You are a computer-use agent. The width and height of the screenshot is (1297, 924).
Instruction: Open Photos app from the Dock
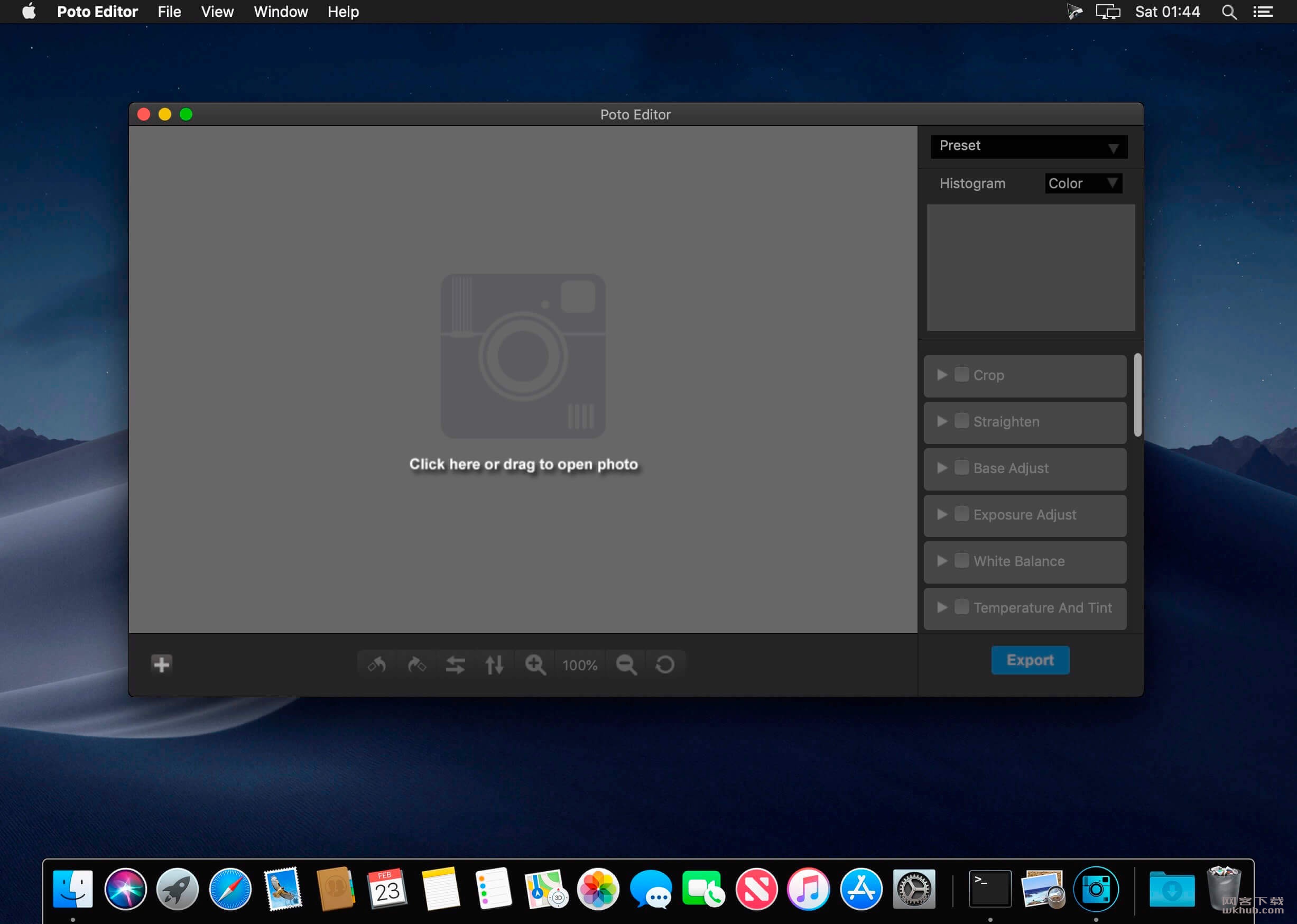pyautogui.click(x=598, y=889)
